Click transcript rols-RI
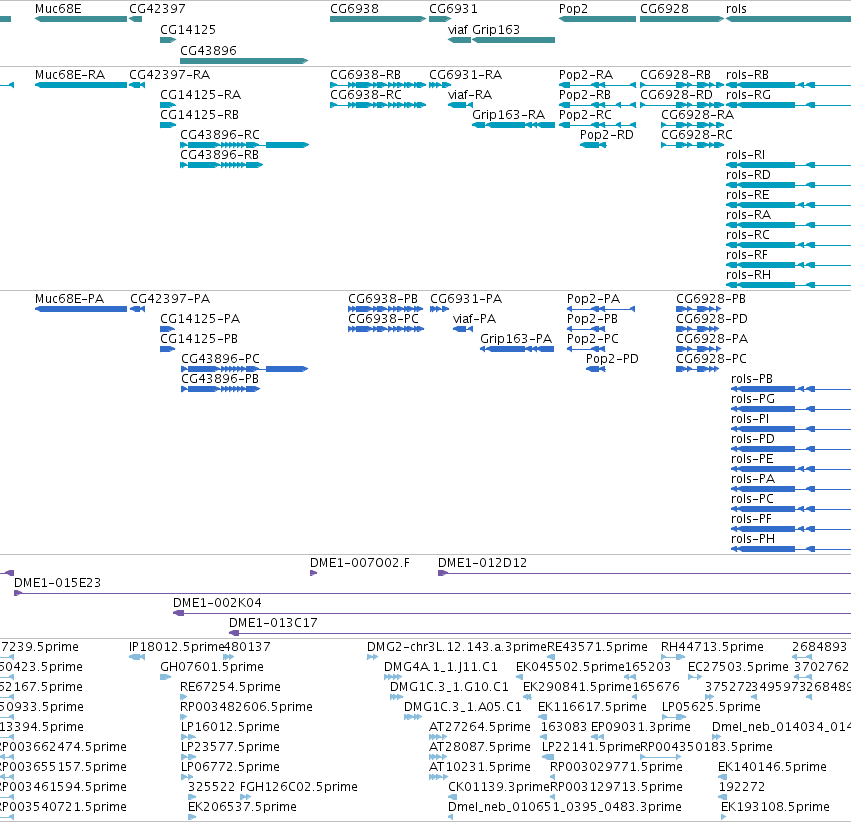 (x=746, y=155)
